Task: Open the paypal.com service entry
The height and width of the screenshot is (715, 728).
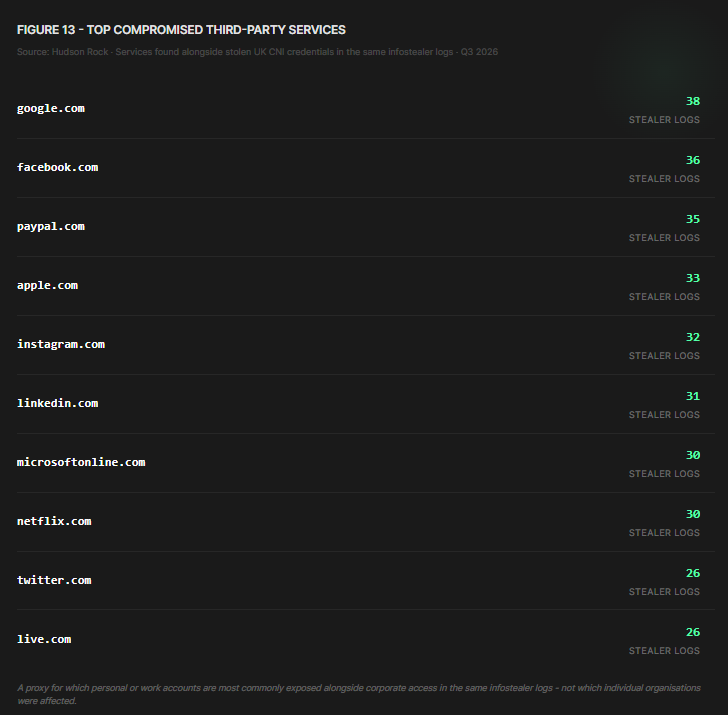Action: pos(51,227)
